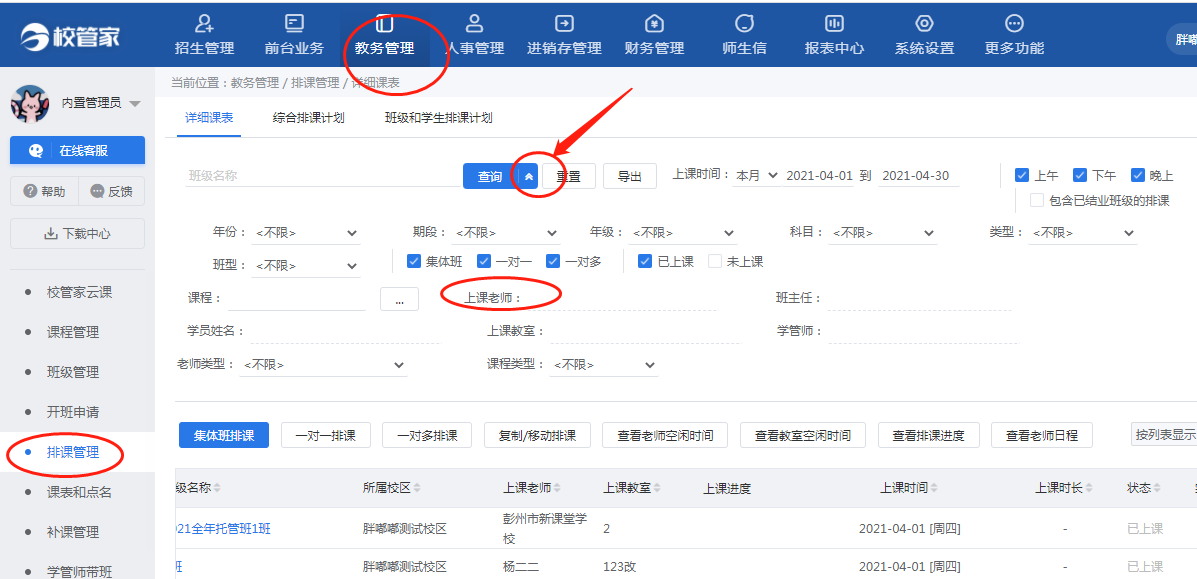Open 教务管理 module icon
The height and width of the screenshot is (579, 1197).
(384, 24)
